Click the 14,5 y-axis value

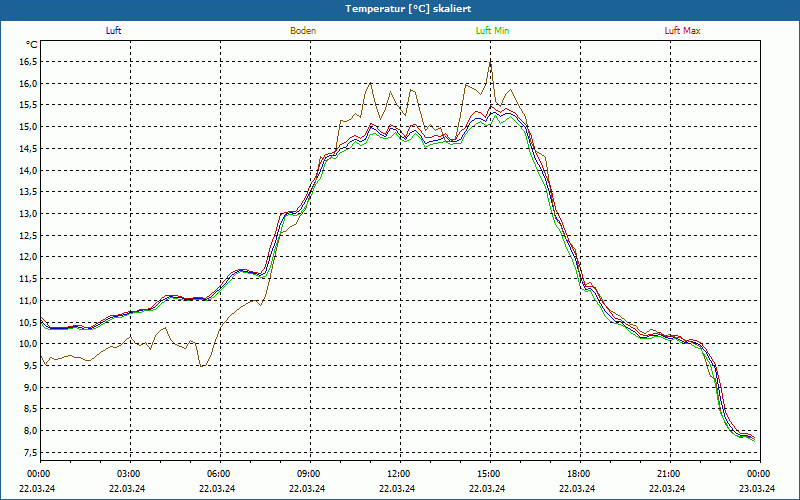click(28, 149)
